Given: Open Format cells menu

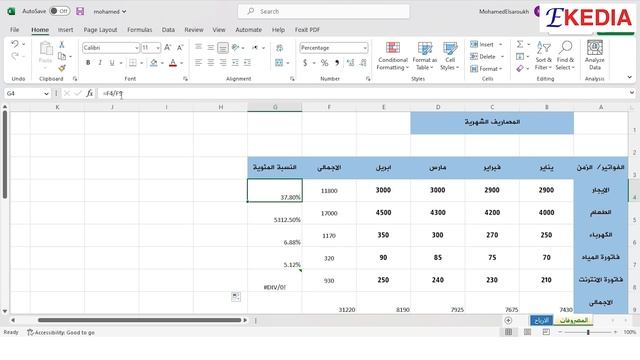Looking at the screenshot, I should coord(486,69).
